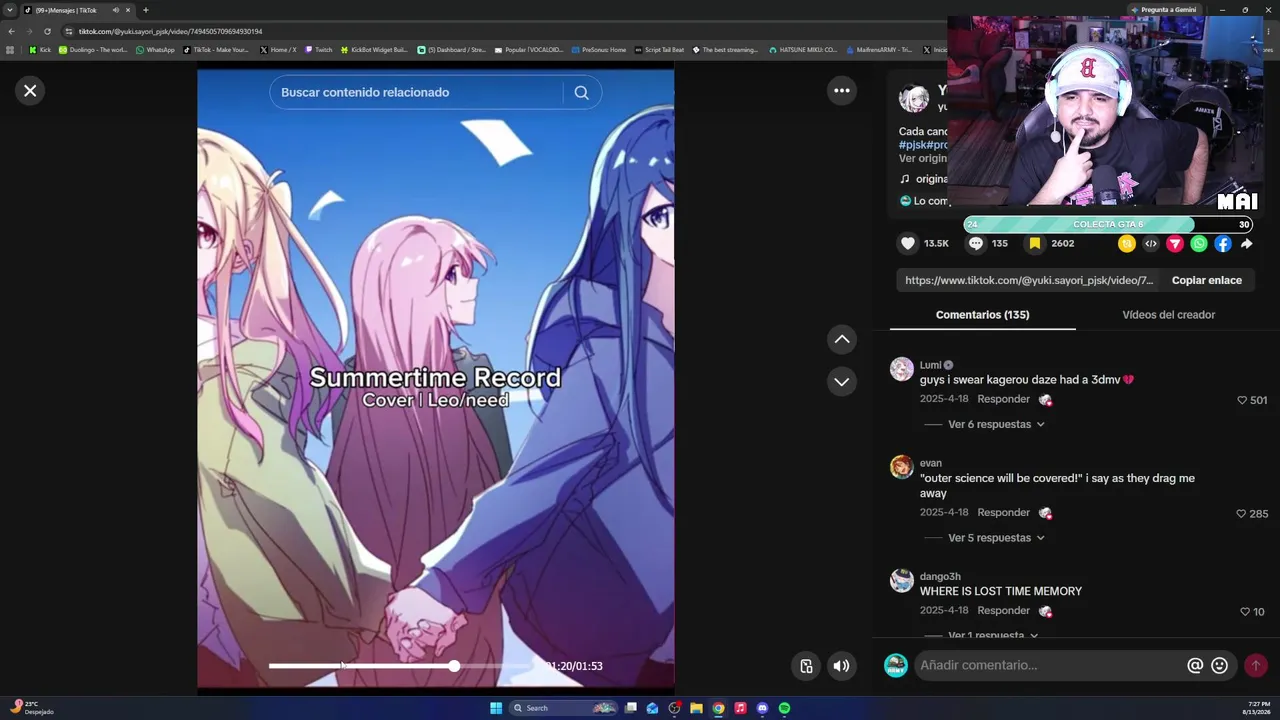1280x720 pixels.
Task: Open the browser tab search dropdown
Action: point(10,10)
